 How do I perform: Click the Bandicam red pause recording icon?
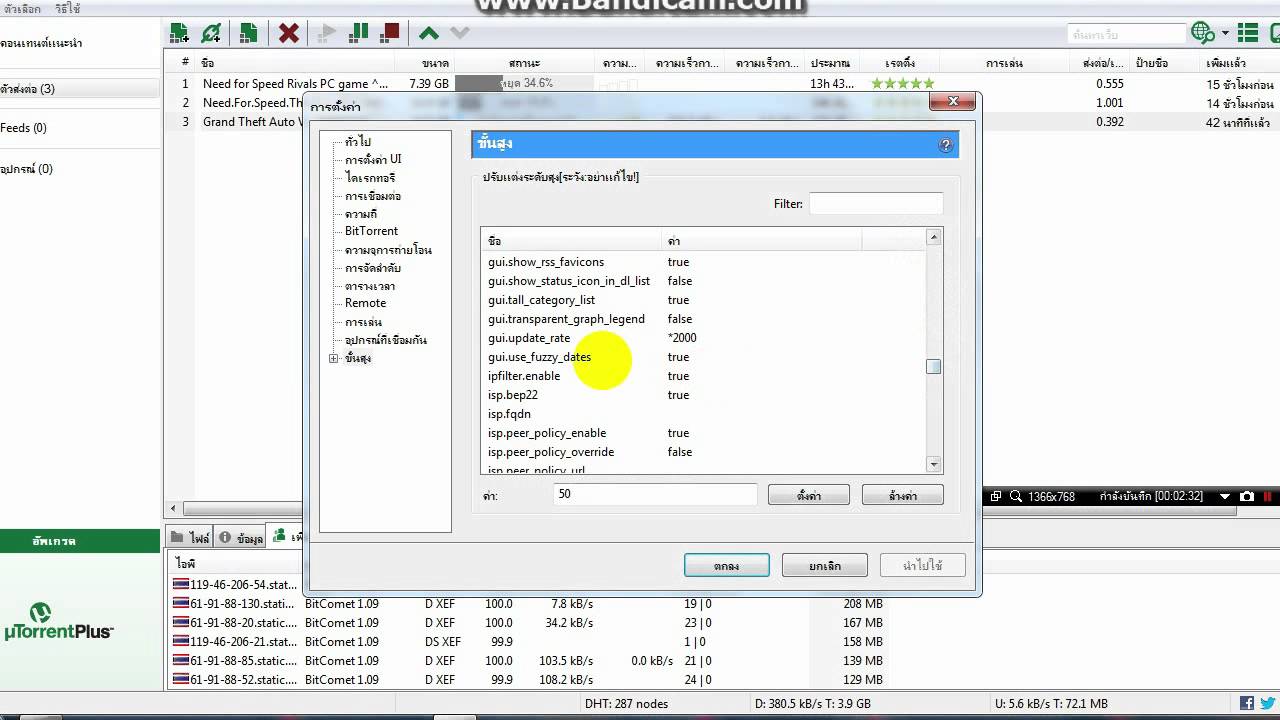click(1268, 496)
